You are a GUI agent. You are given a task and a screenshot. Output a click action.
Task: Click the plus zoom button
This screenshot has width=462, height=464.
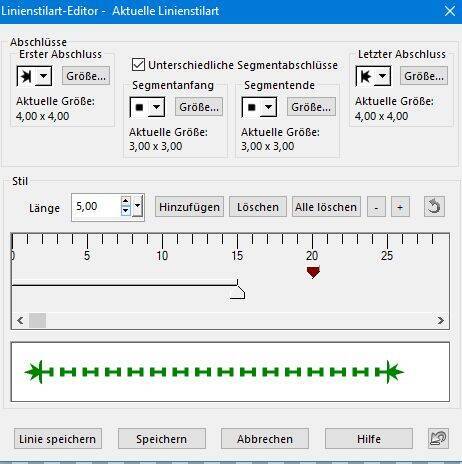coord(400,207)
